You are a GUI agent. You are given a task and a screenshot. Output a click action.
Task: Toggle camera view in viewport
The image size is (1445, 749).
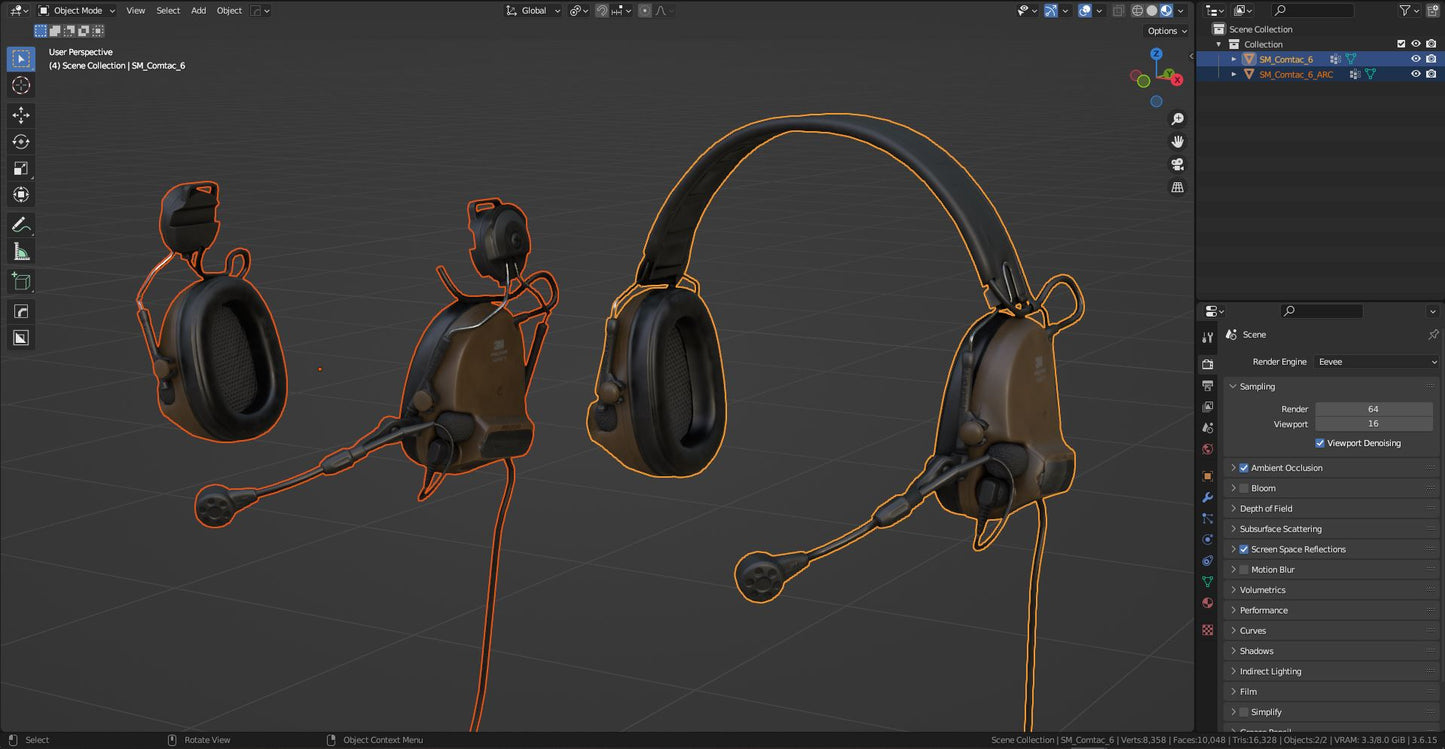click(x=1178, y=165)
